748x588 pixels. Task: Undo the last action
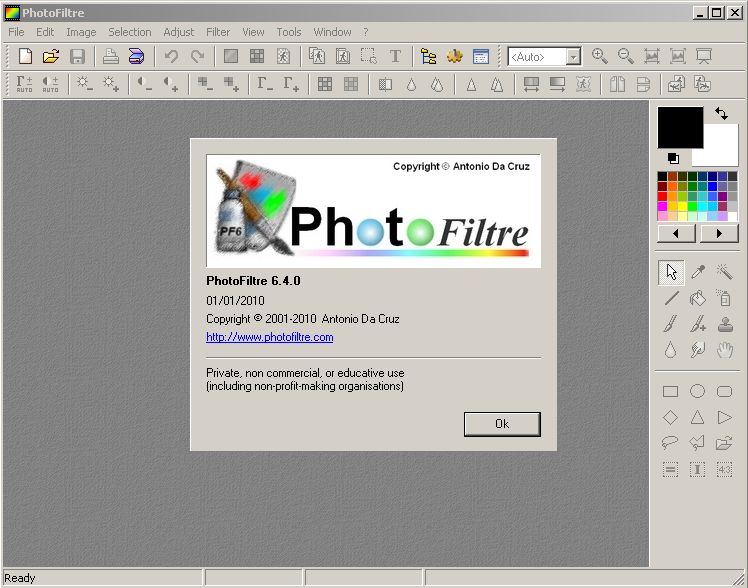click(x=171, y=56)
